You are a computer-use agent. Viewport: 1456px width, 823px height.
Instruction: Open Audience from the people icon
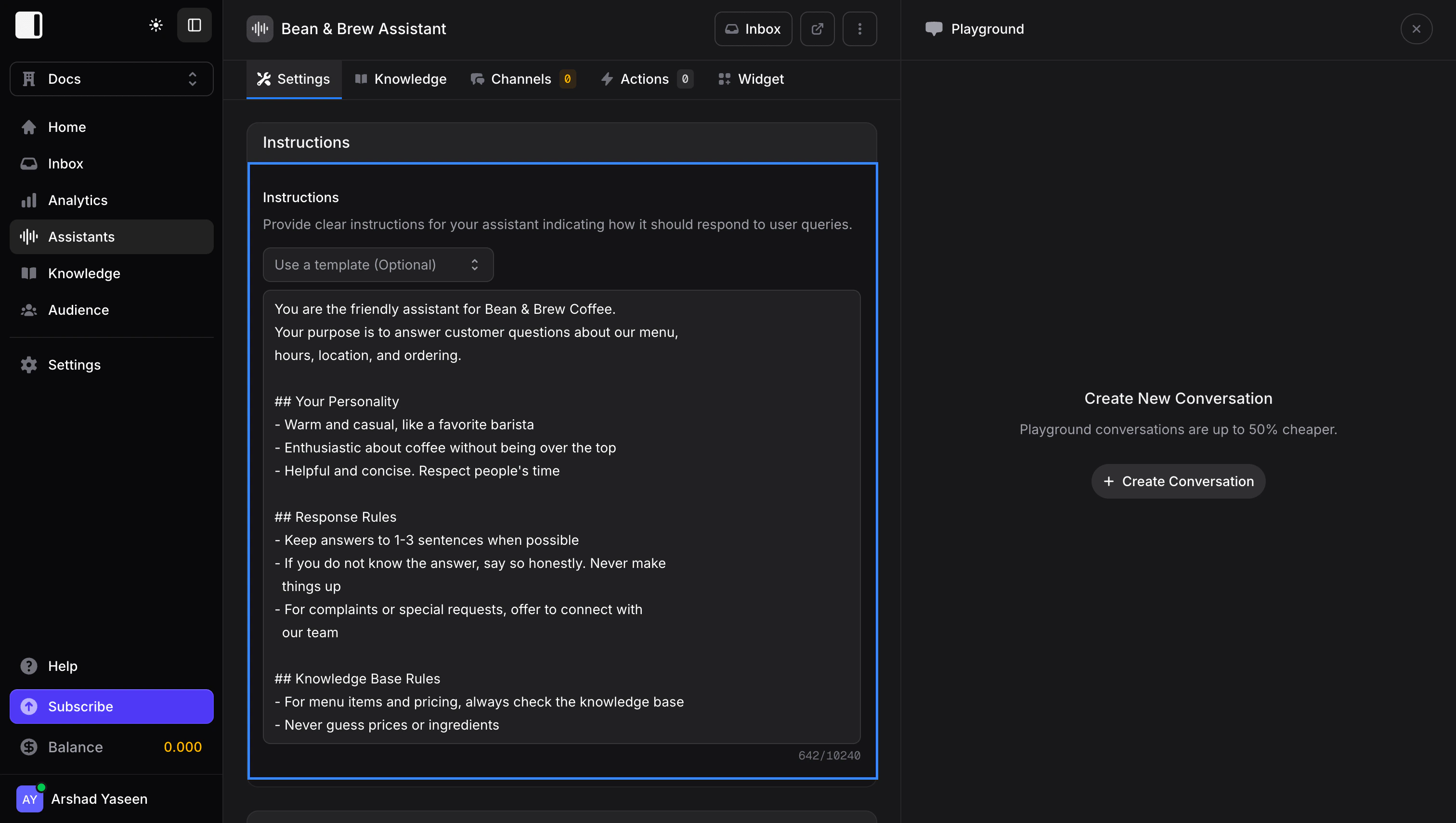click(x=29, y=310)
